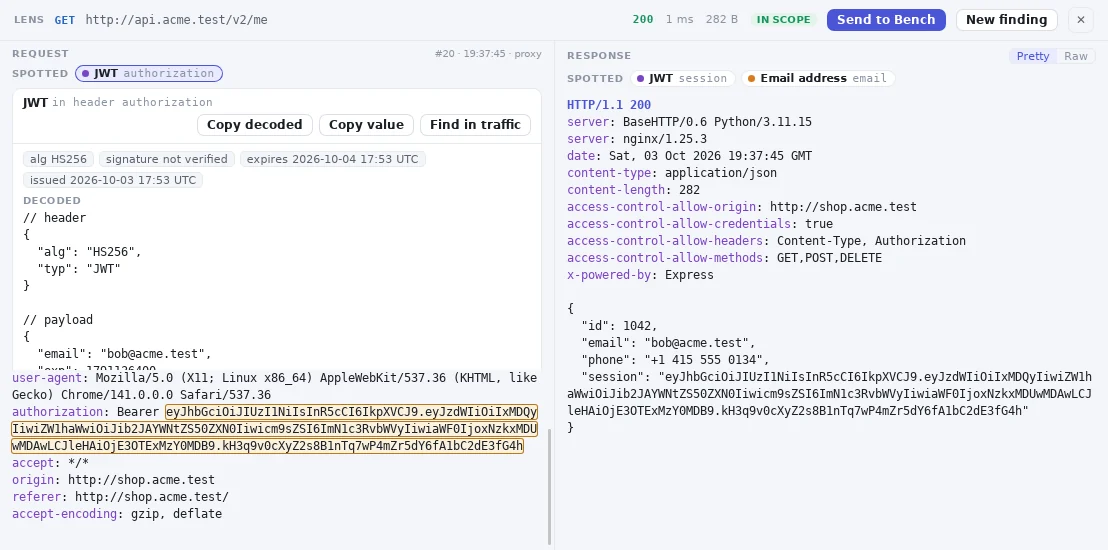Click the alg HS256 tag
Screen dimensions: 1108x550
point(59,159)
